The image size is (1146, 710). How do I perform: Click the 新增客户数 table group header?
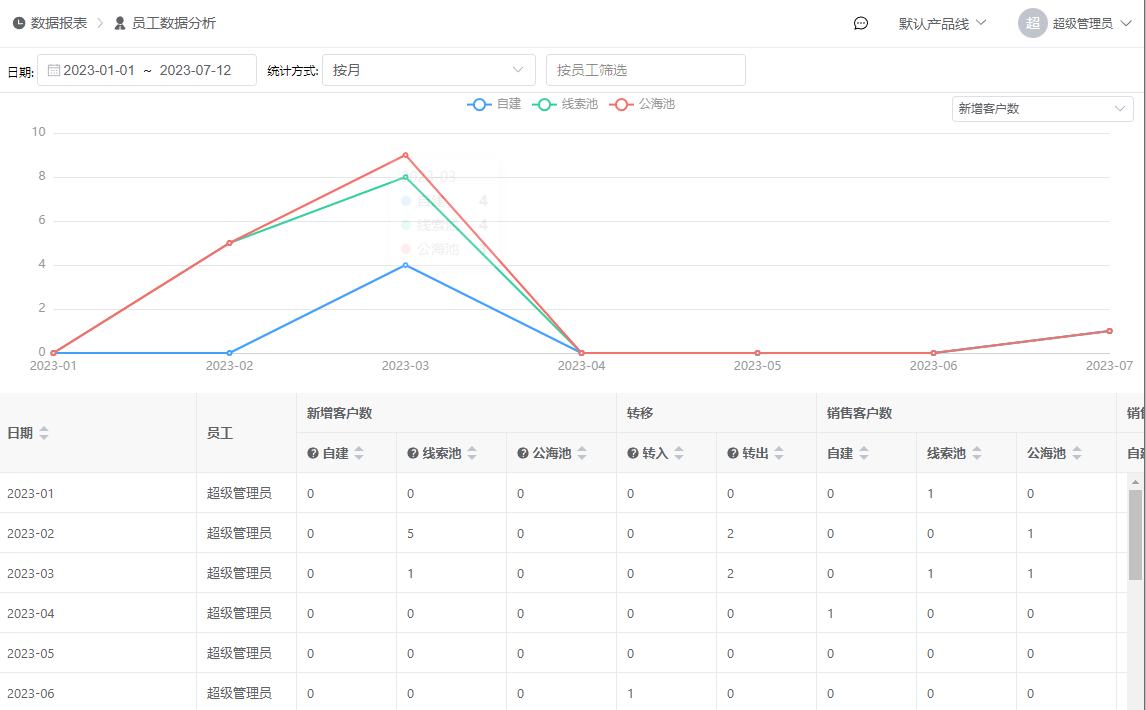pyautogui.click(x=339, y=413)
